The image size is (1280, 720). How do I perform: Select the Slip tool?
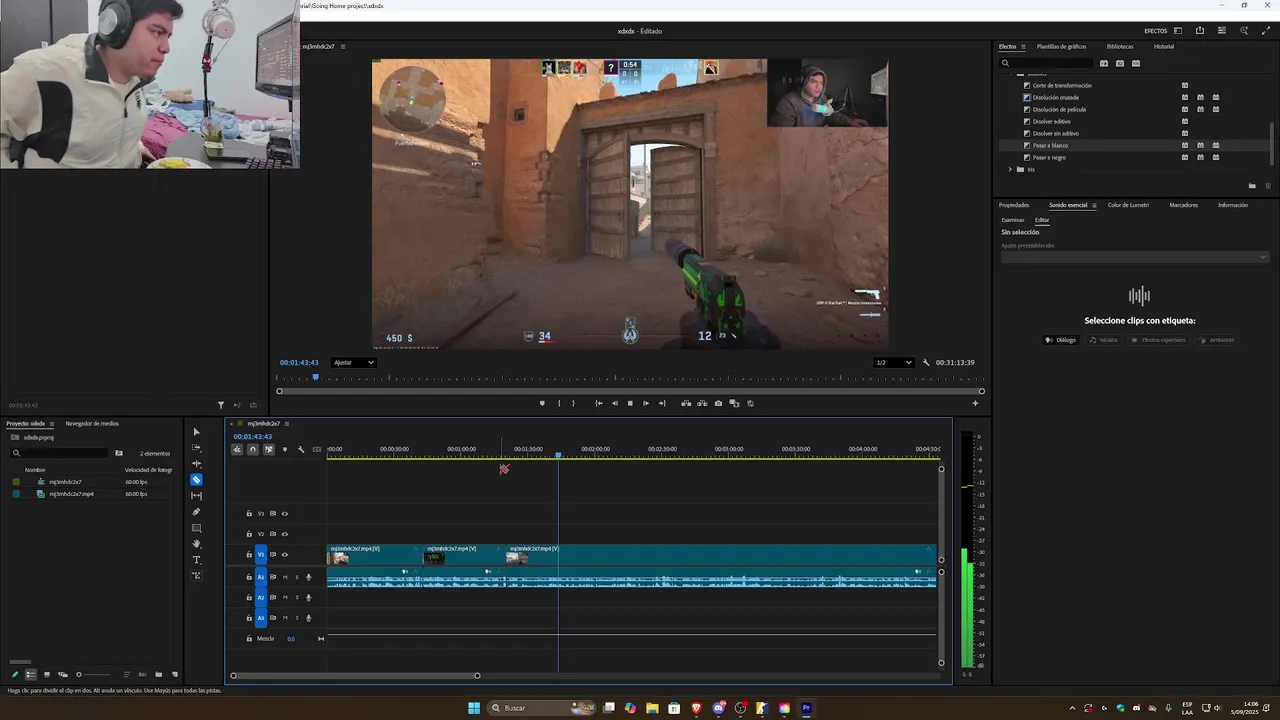click(x=196, y=496)
